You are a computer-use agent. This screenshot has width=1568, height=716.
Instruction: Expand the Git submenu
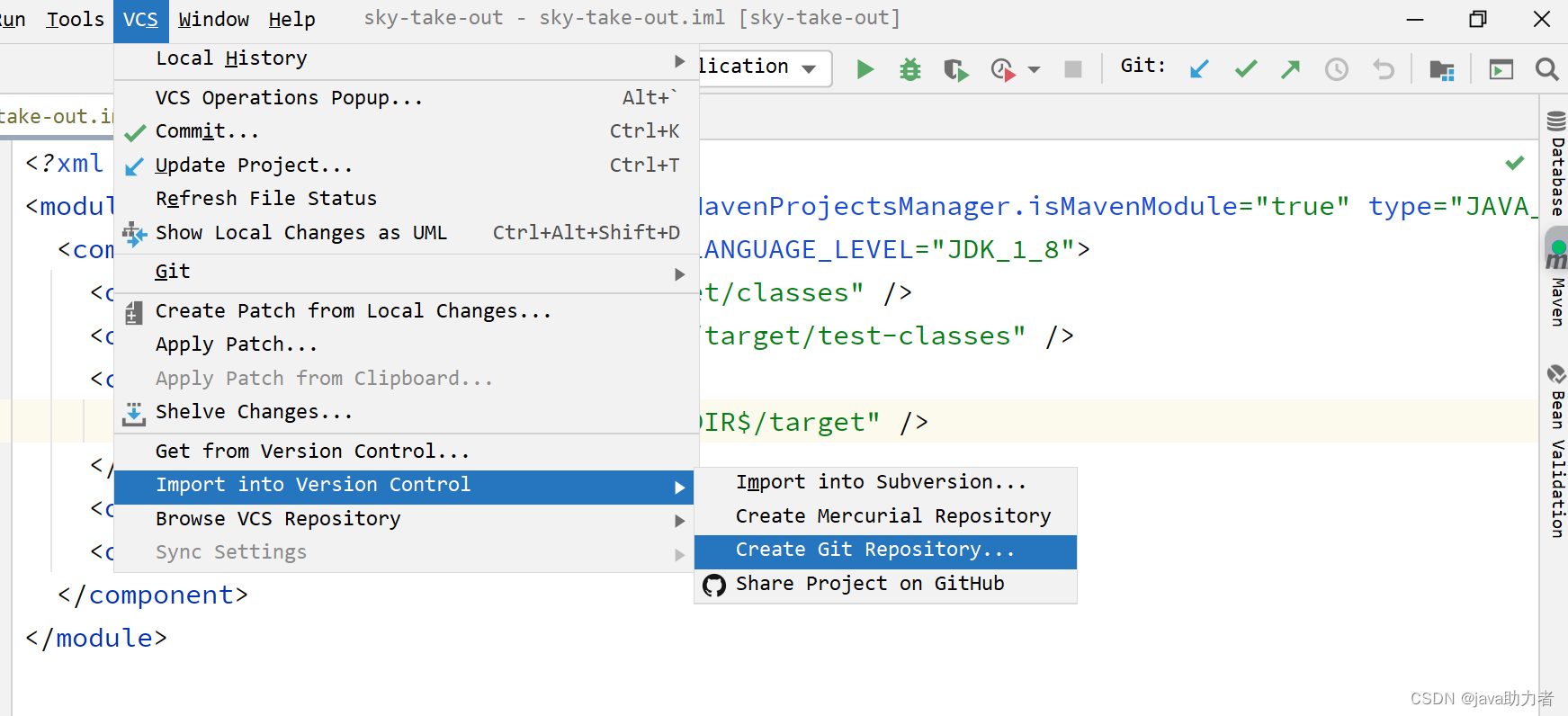coord(407,273)
